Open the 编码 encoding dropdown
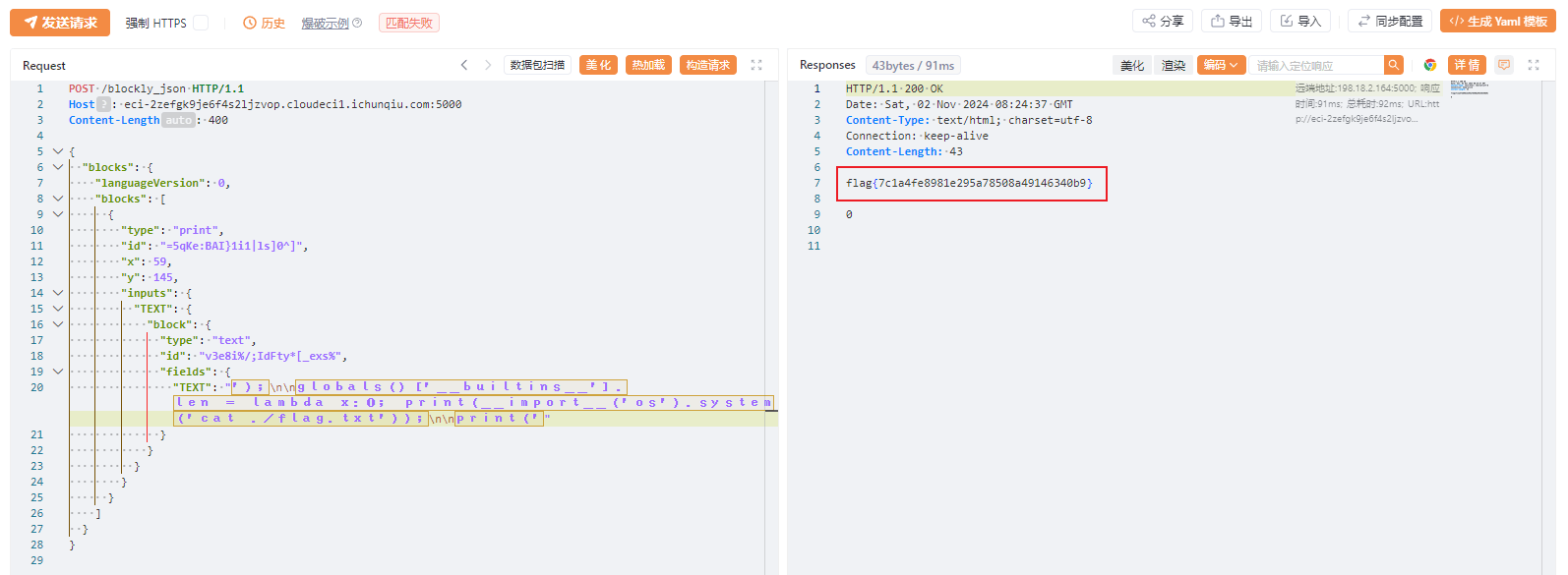1568x575 pixels. pyautogui.click(x=1221, y=65)
